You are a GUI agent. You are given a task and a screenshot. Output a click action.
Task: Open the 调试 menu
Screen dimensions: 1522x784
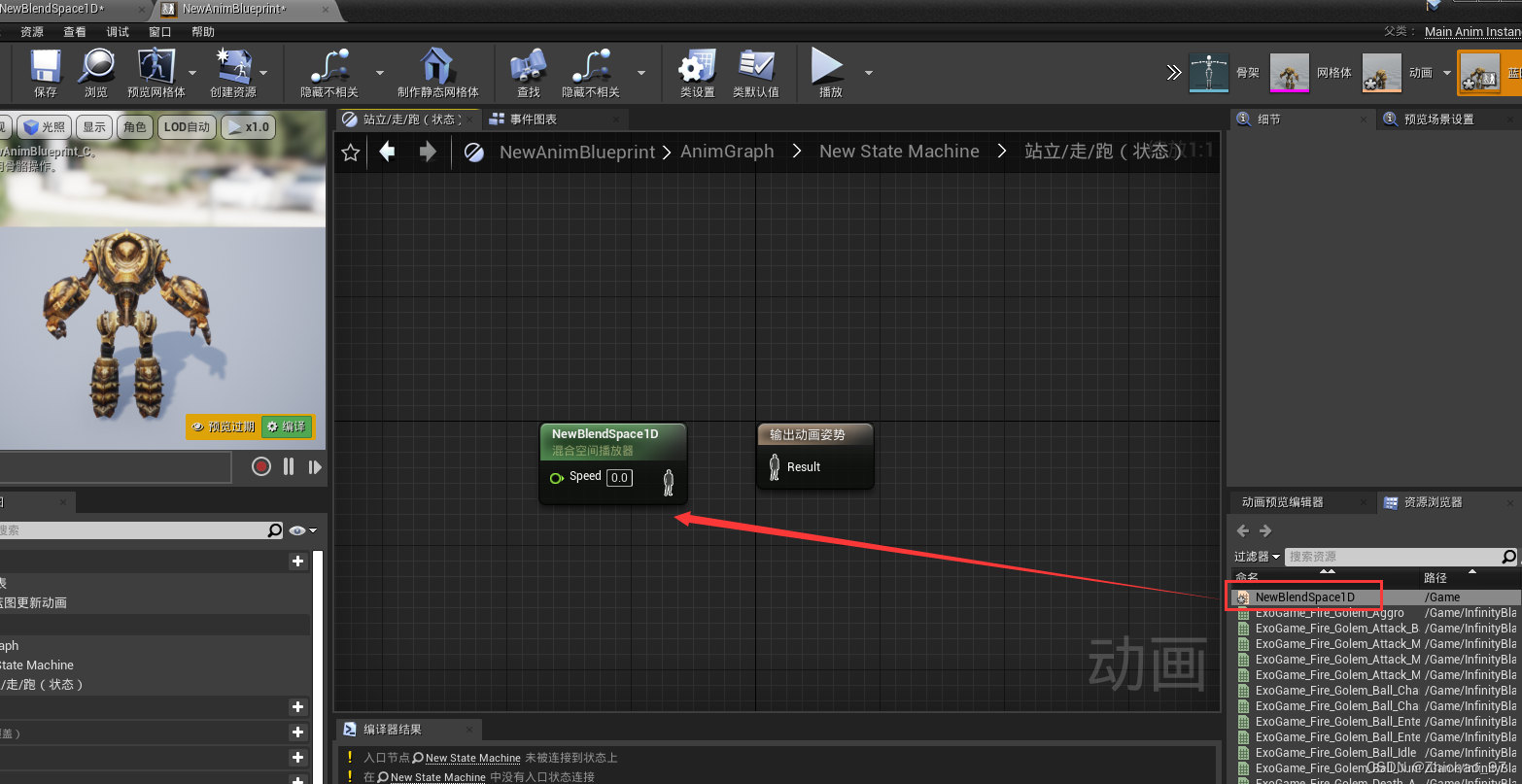pyautogui.click(x=118, y=32)
